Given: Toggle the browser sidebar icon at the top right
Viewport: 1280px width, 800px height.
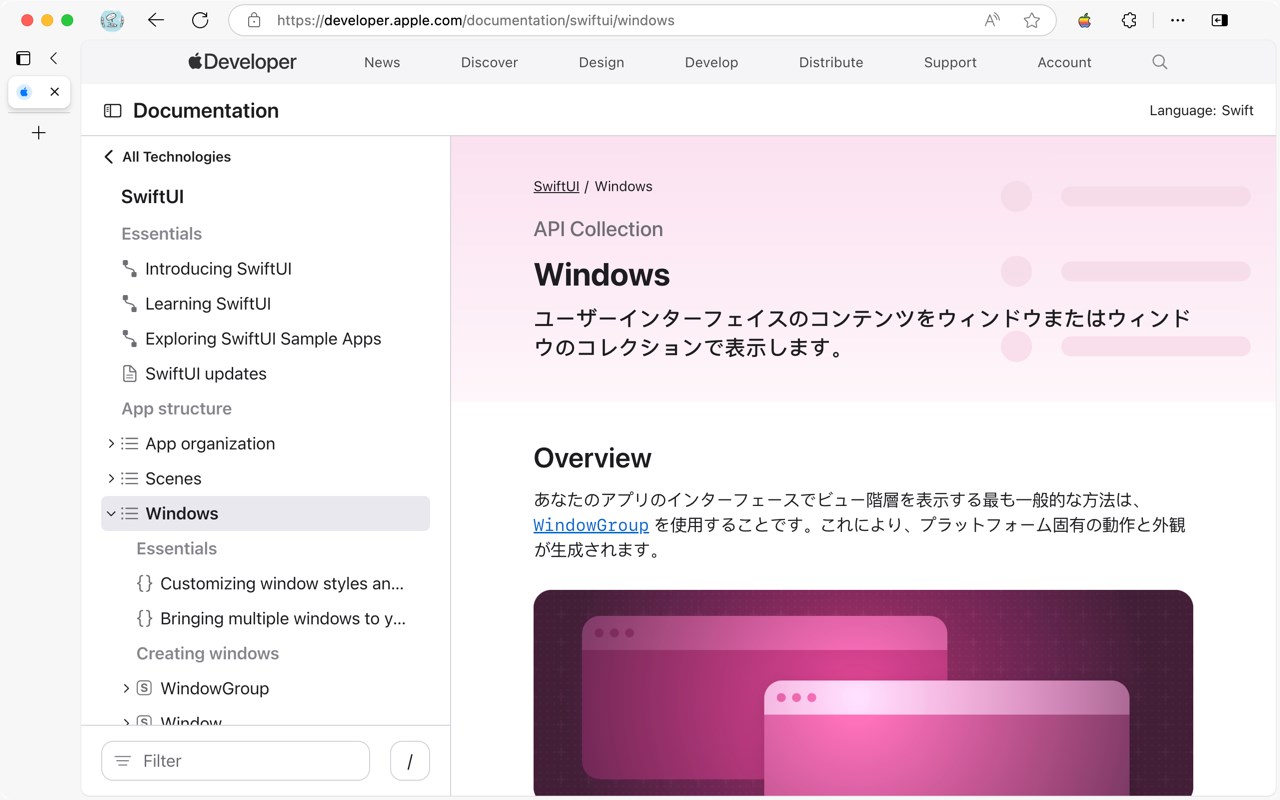Looking at the screenshot, I should tap(1220, 20).
